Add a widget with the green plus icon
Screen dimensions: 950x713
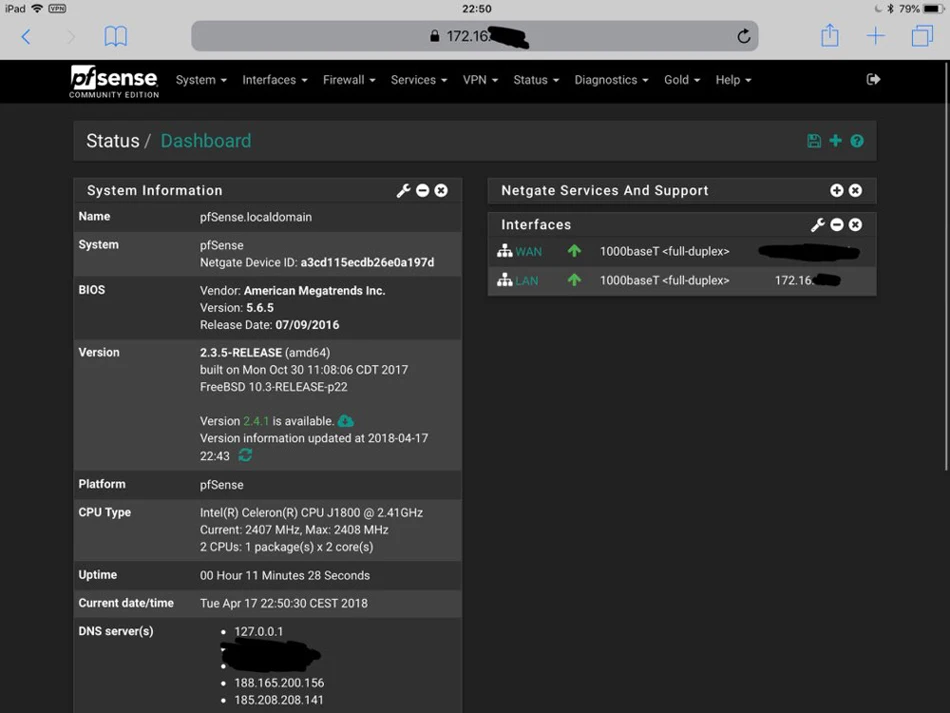pyautogui.click(x=835, y=141)
